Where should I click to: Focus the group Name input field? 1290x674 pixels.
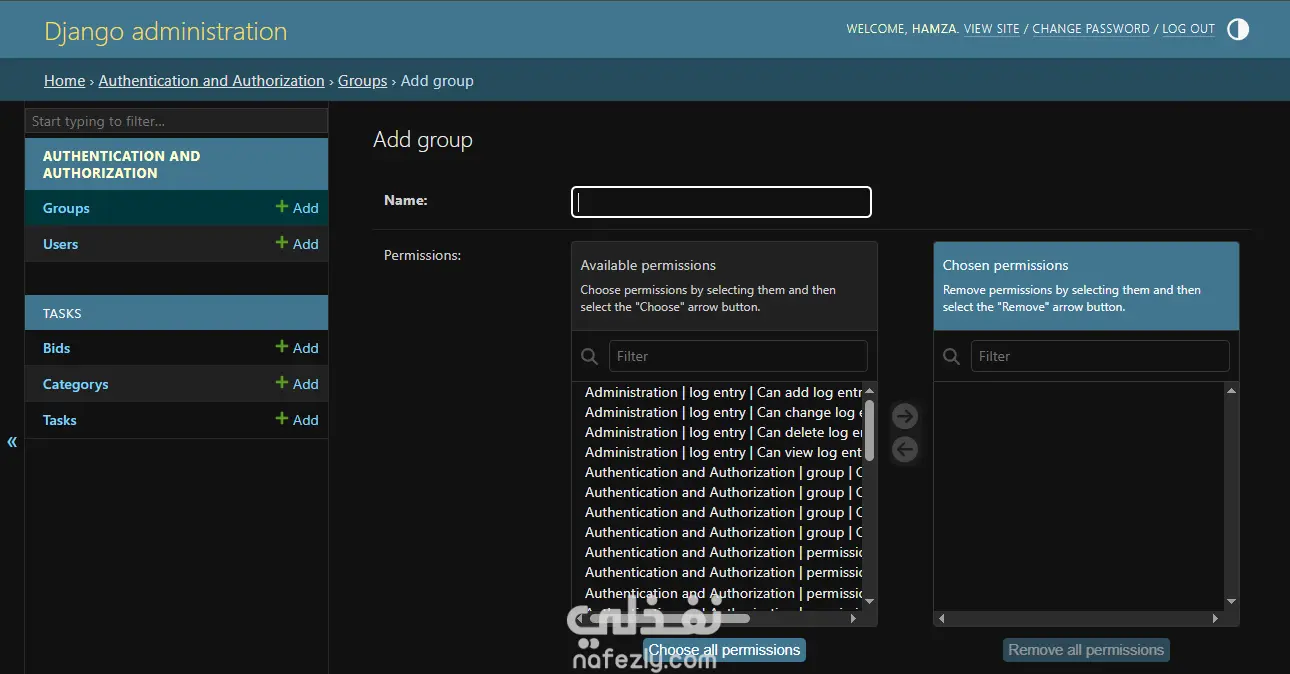[721, 202]
